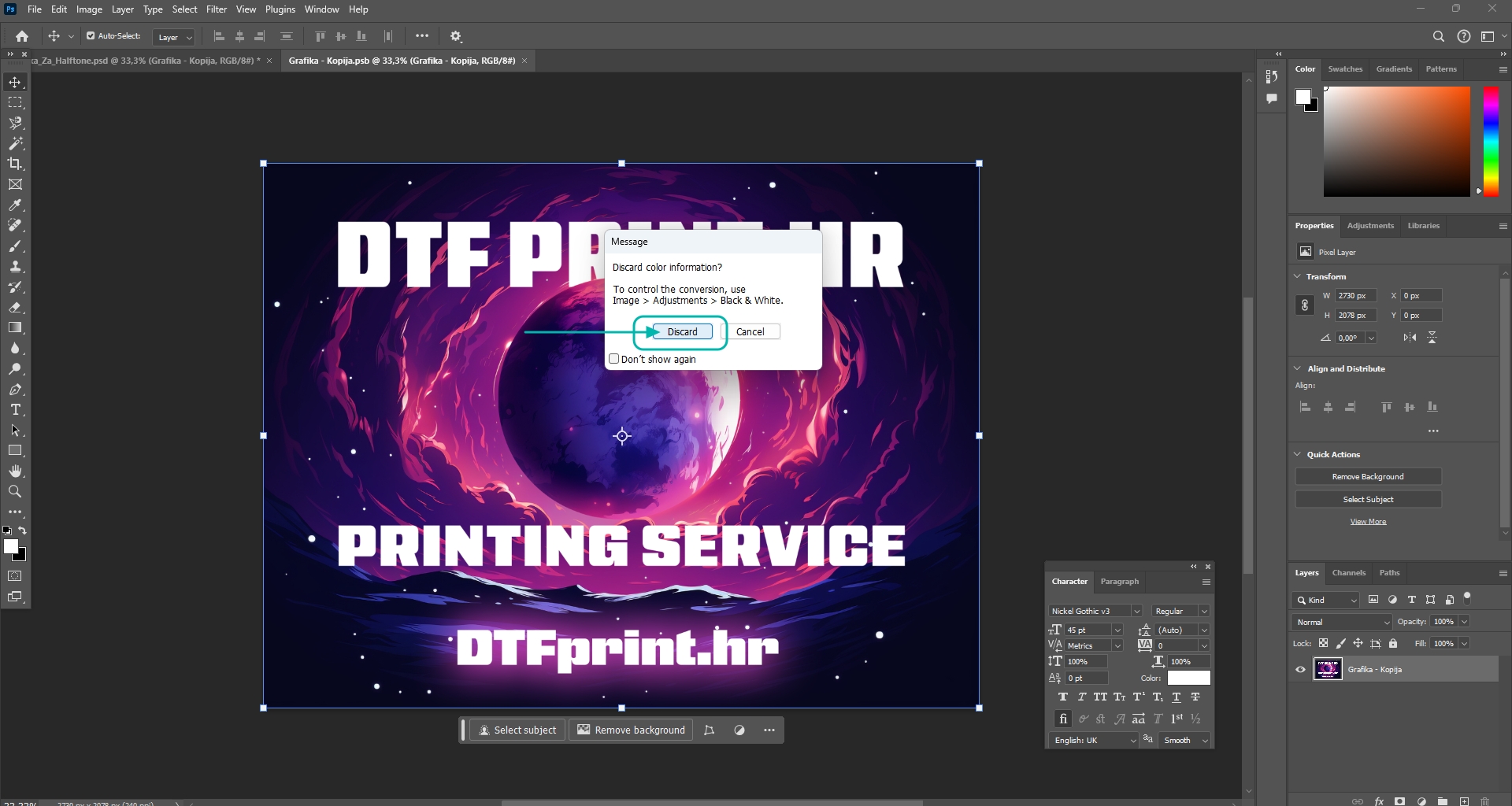Select the Pen tool
The image size is (1512, 806).
pyautogui.click(x=15, y=389)
